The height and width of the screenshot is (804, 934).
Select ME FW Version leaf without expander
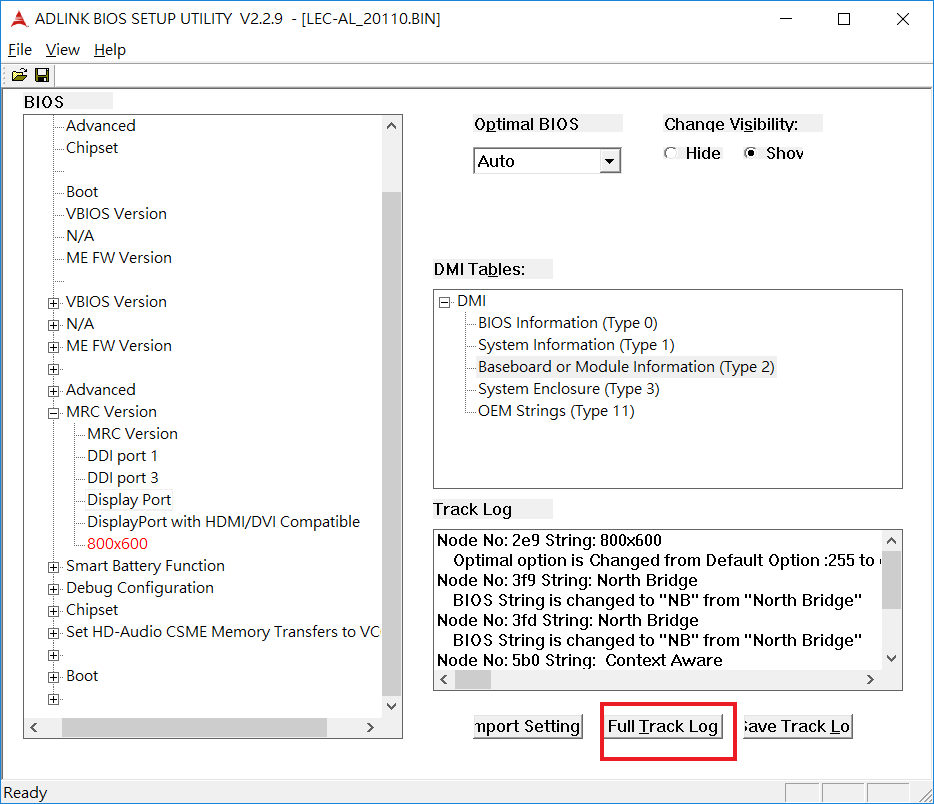[x=119, y=258]
